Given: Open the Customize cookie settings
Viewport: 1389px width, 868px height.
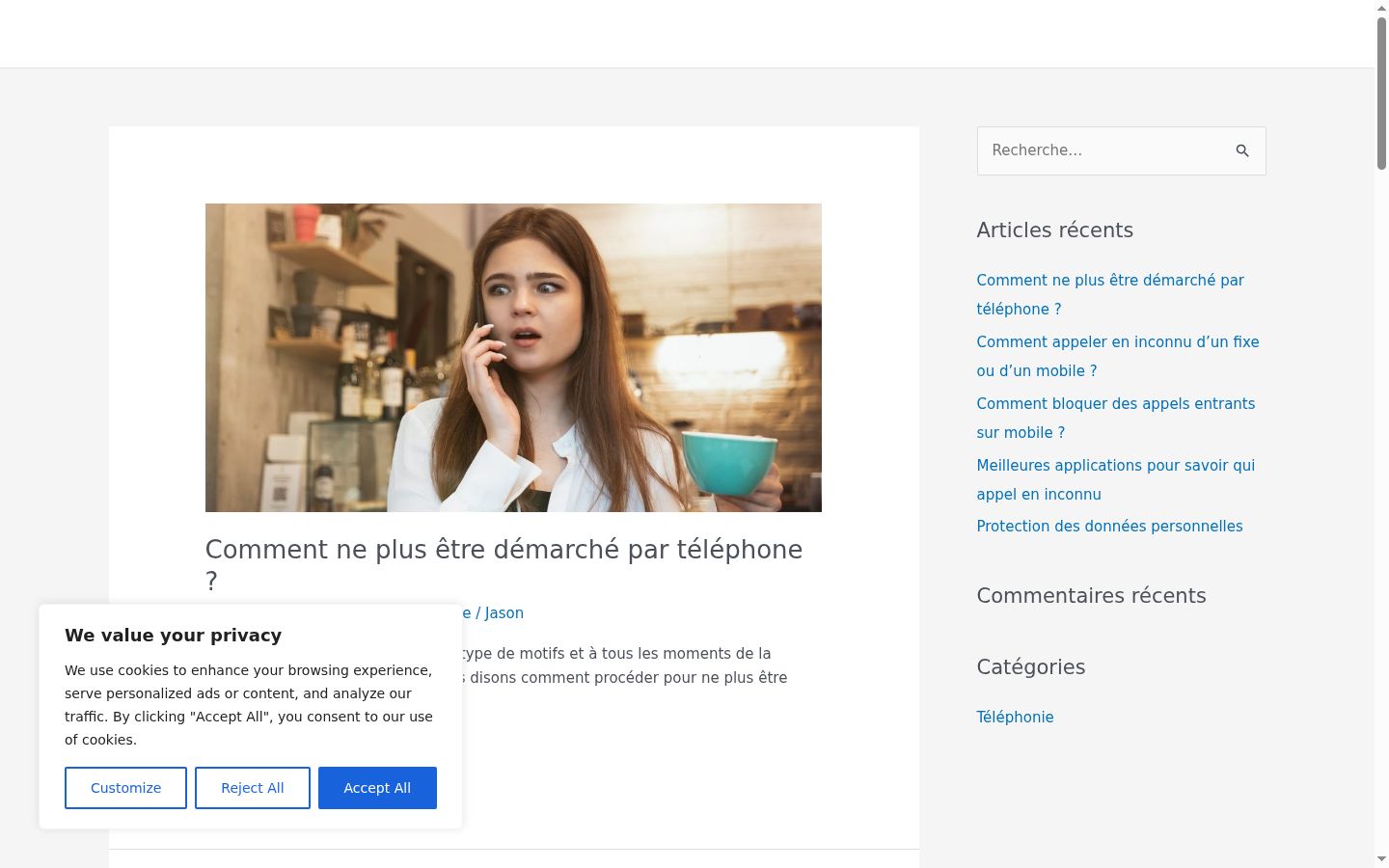Looking at the screenshot, I should pos(125,788).
